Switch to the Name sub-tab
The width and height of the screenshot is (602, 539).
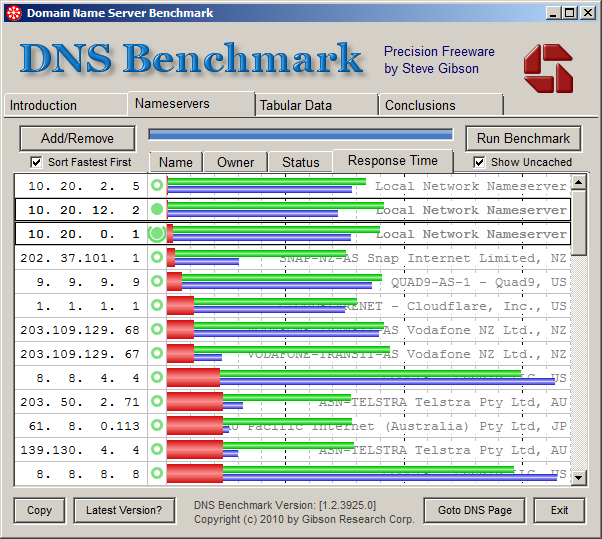pyautogui.click(x=175, y=162)
